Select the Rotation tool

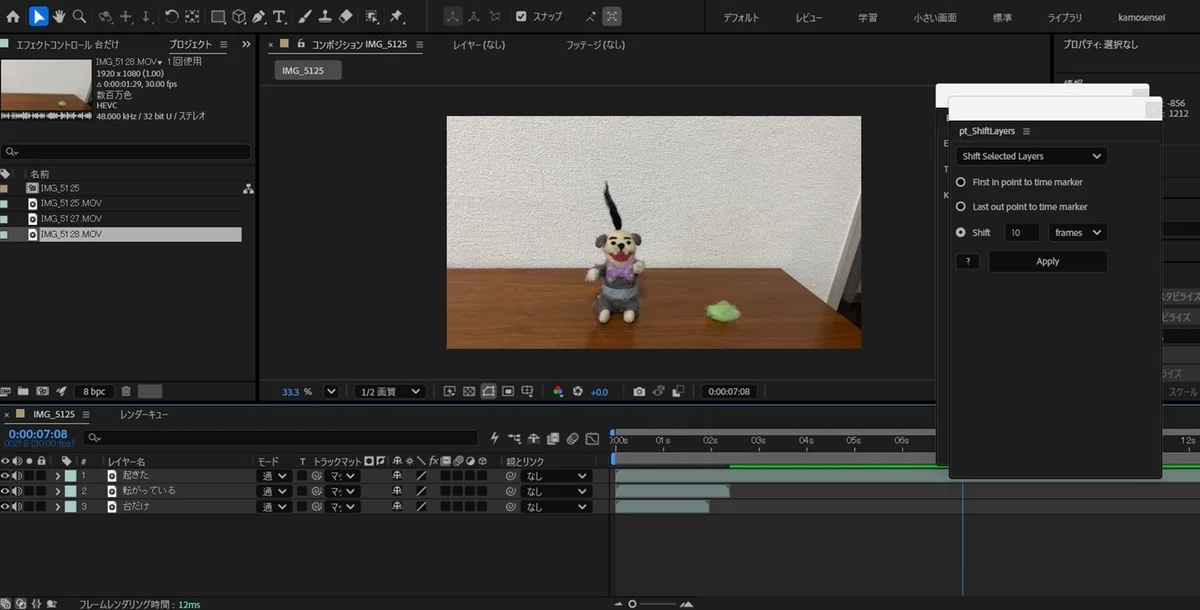(171, 16)
